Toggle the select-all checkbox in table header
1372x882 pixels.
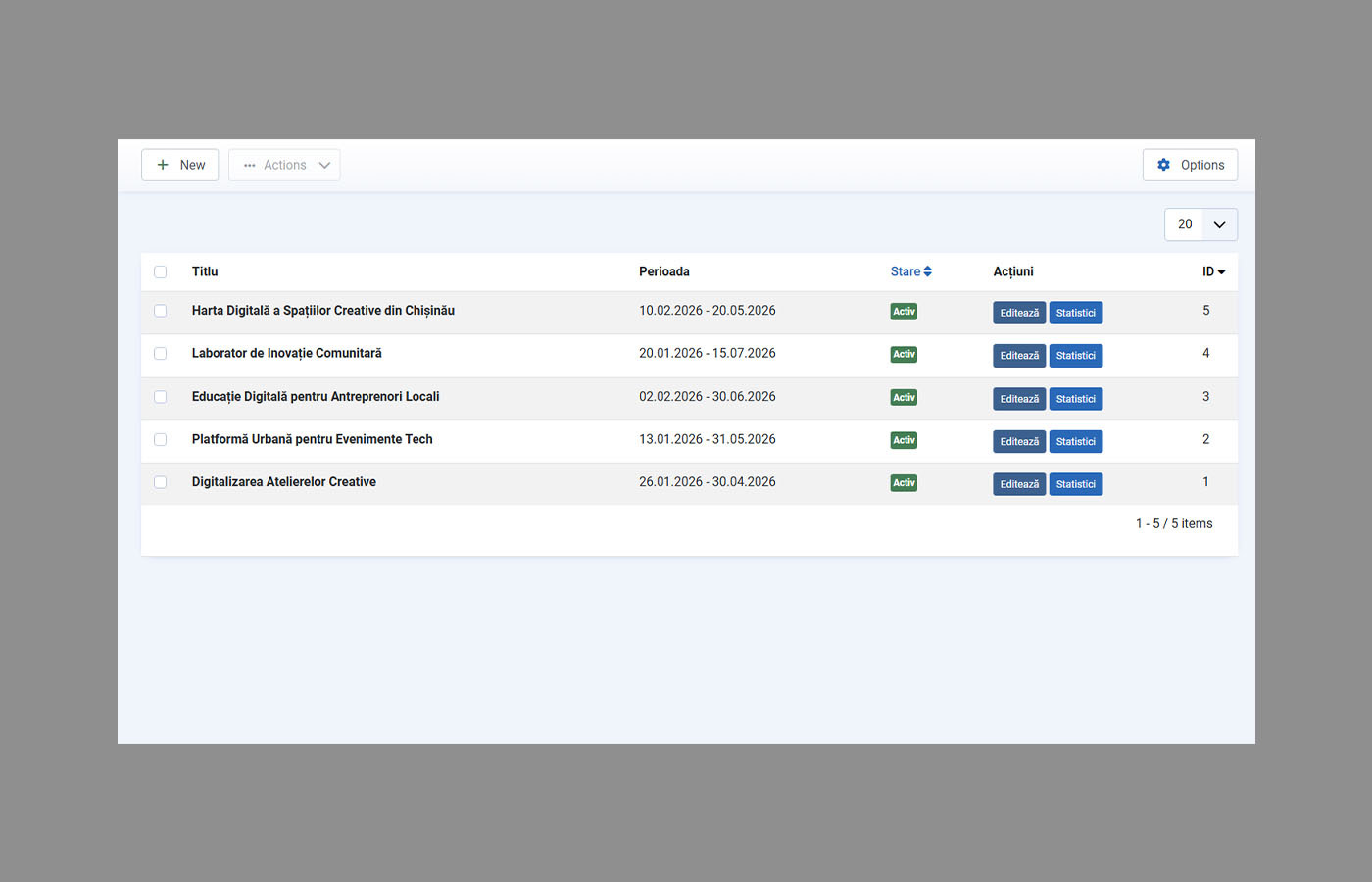[x=161, y=272]
